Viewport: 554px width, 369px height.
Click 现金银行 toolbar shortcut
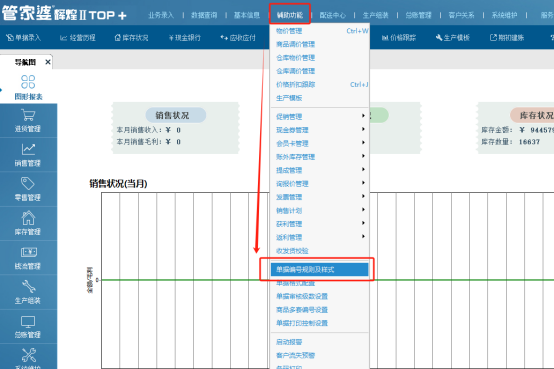tap(185, 37)
